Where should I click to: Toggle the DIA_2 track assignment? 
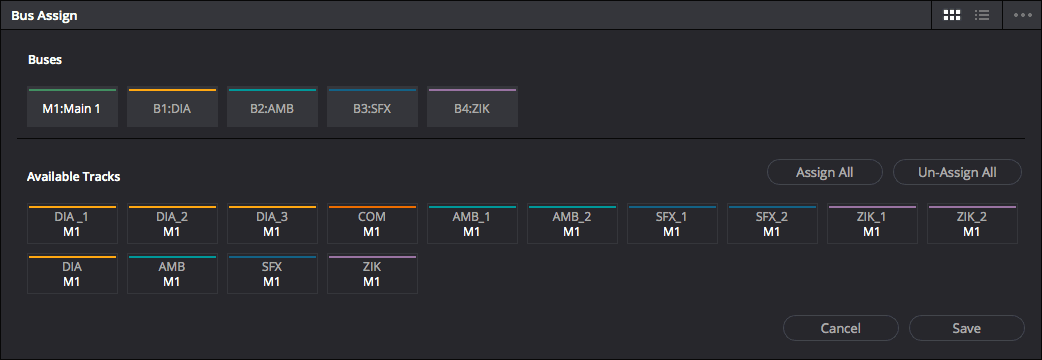coord(172,224)
